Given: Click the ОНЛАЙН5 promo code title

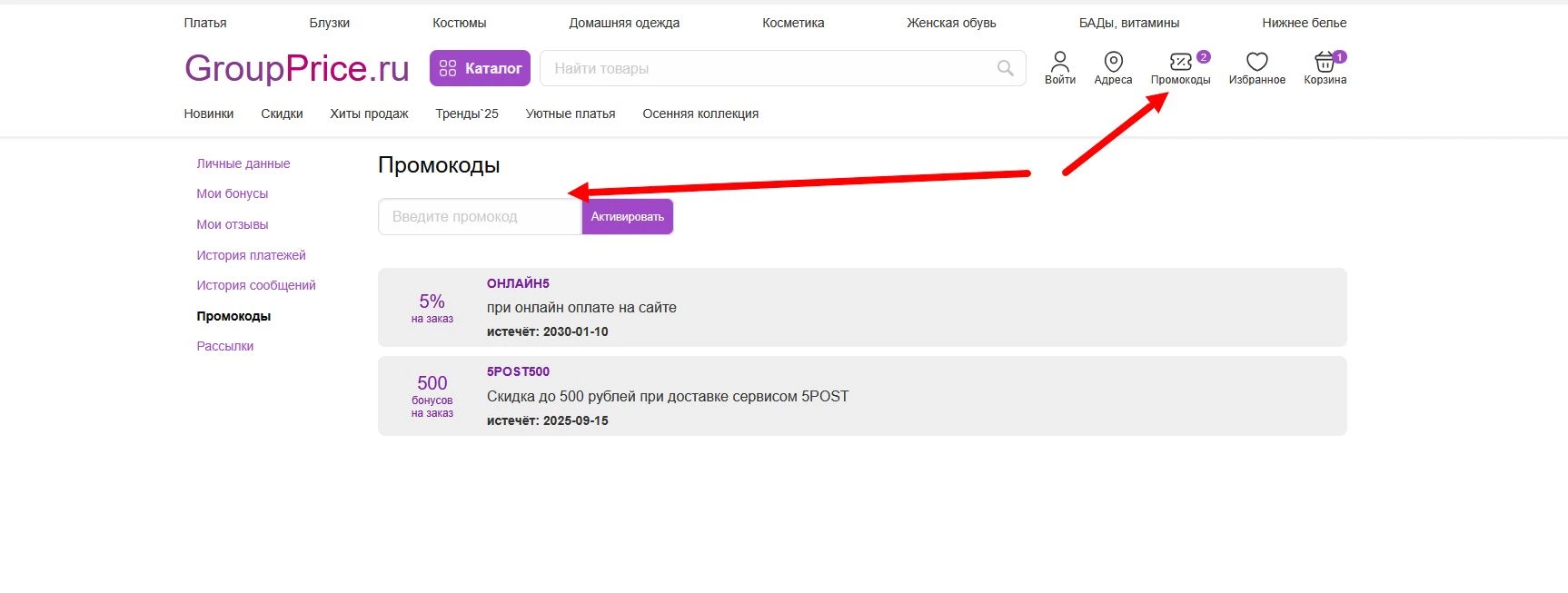Looking at the screenshot, I should click(518, 283).
